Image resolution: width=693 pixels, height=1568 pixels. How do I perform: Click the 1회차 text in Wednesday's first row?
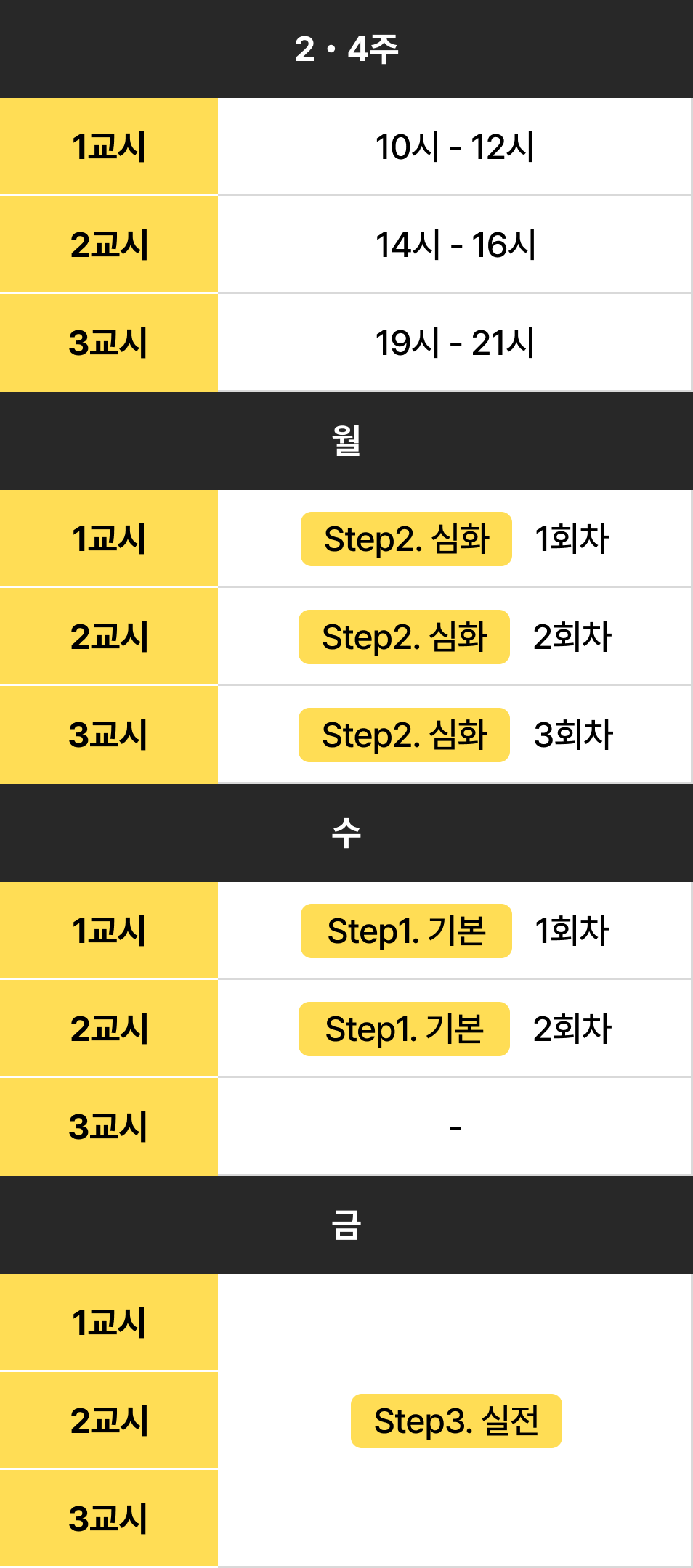572,931
